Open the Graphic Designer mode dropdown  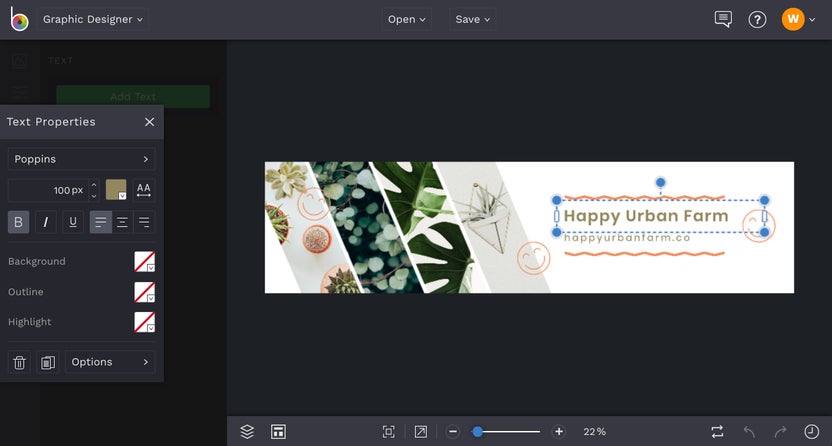pos(92,20)
